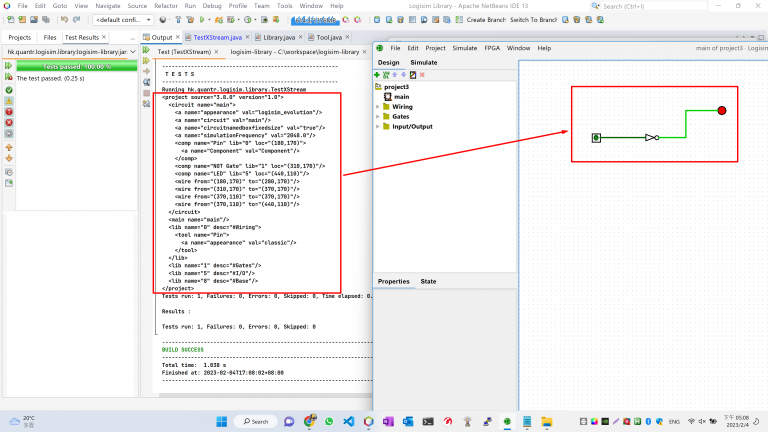Click the Switch To Branch toolbar button
The height and width of the screenshot is (432, 768).
click(533, 20)
